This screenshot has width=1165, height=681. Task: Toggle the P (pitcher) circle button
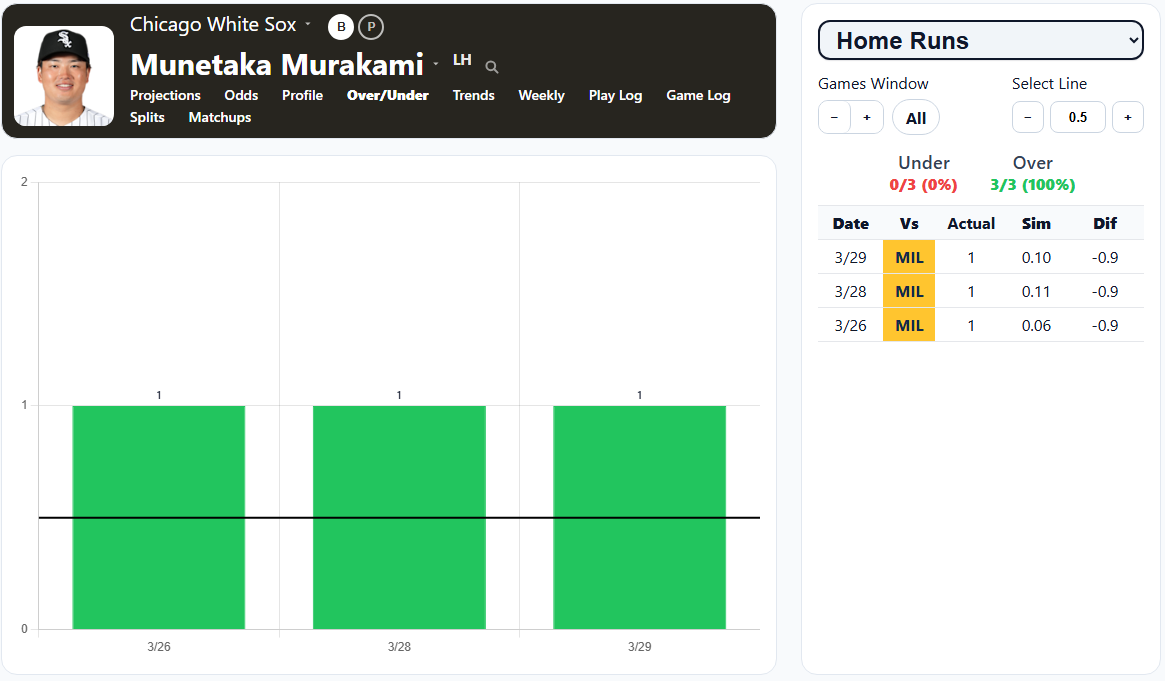click(x=371, y=27)
